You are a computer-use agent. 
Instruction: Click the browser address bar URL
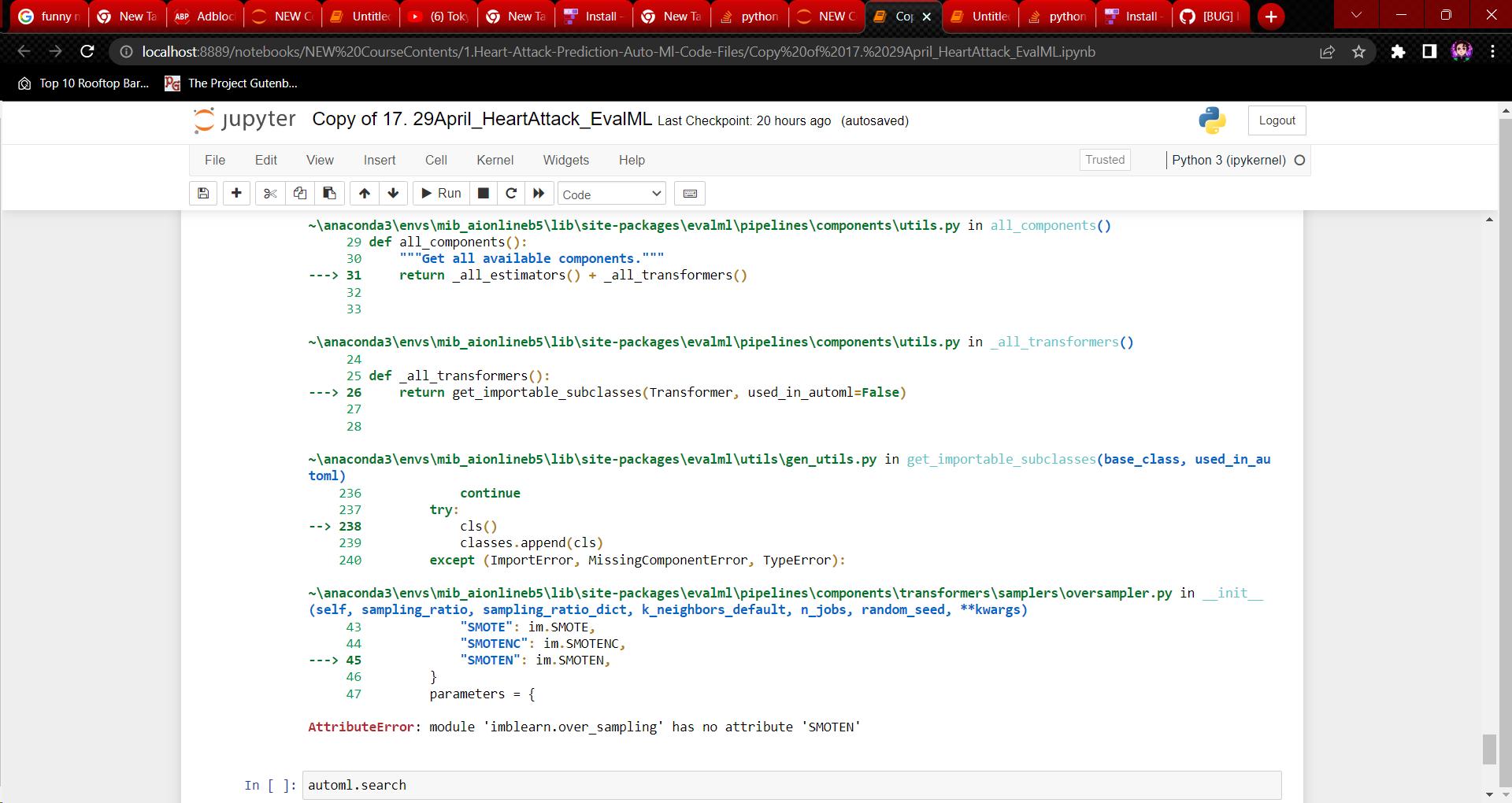pyautogui.click(x=618, y=52)
